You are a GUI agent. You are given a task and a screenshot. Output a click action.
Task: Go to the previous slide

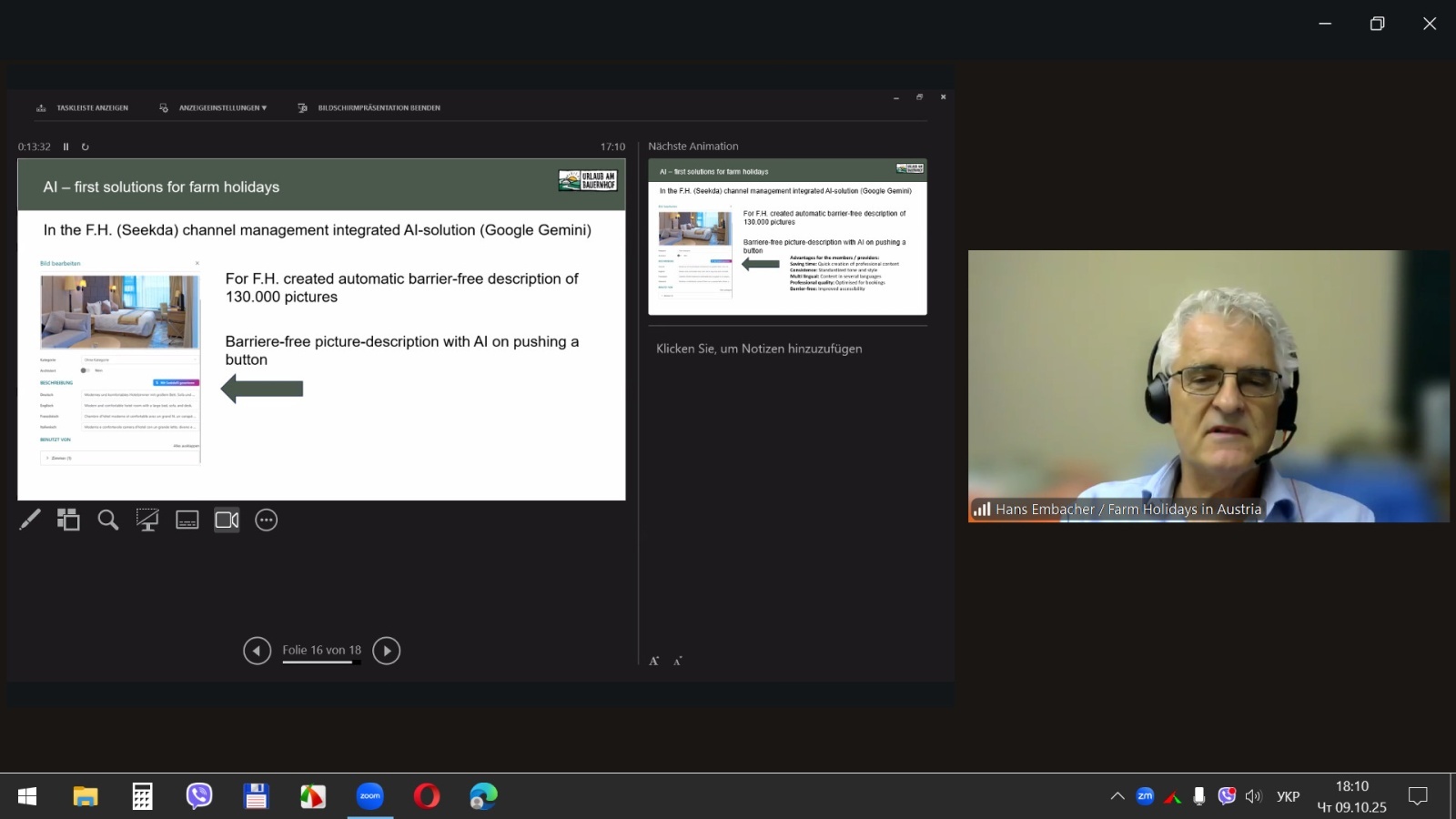click(x=258, y=651)
